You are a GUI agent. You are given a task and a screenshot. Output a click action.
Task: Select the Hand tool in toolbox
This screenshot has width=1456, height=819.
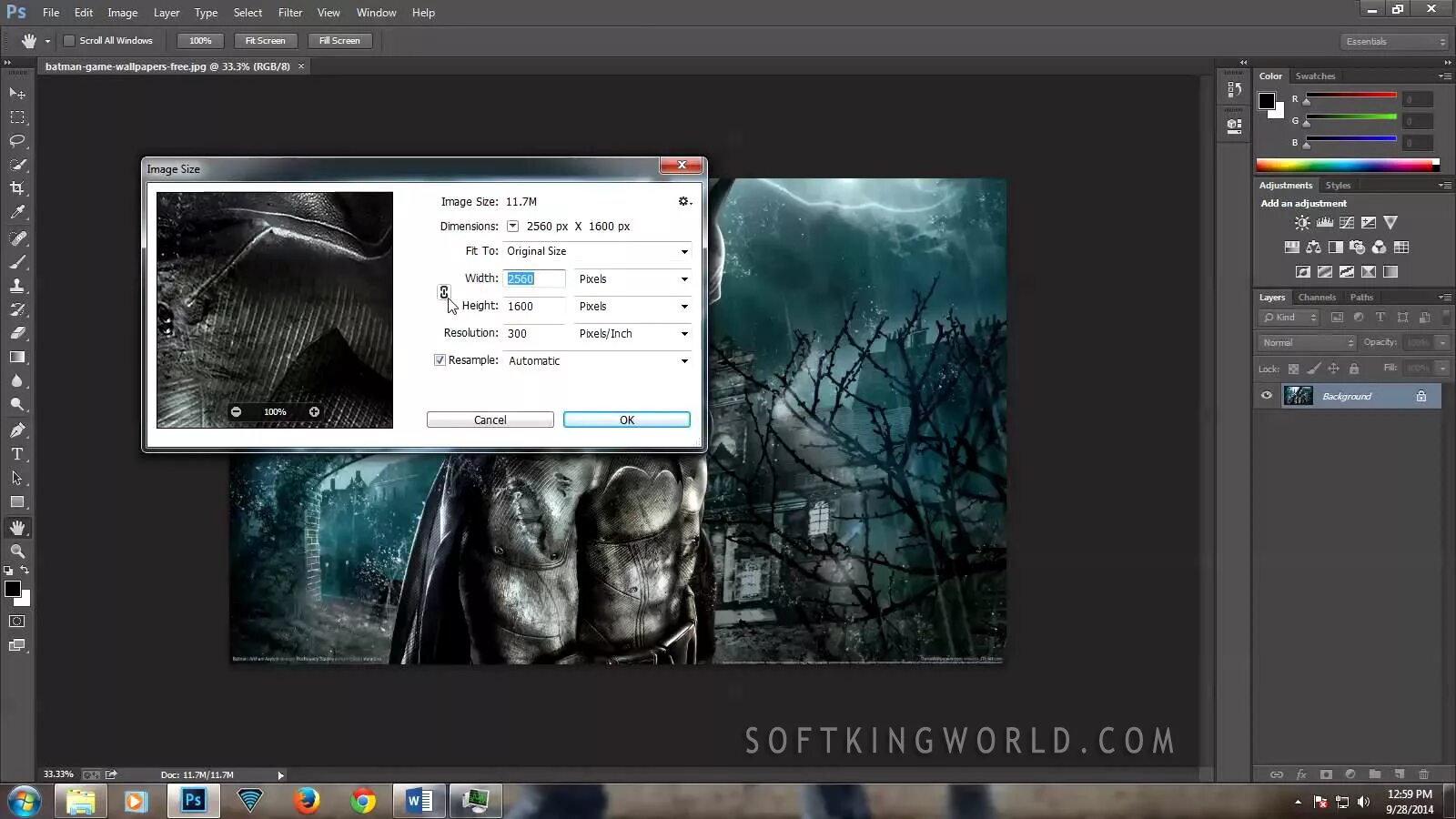tap(17, 528)
